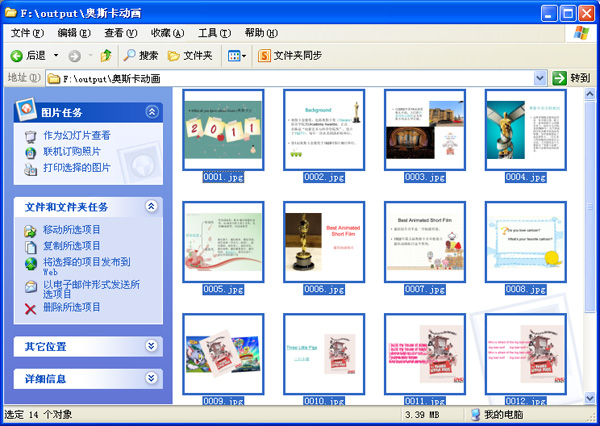This screenshot has height=426, width=600.
Task: Click the vertical scrollbar thumb
Action: (590, 206)
